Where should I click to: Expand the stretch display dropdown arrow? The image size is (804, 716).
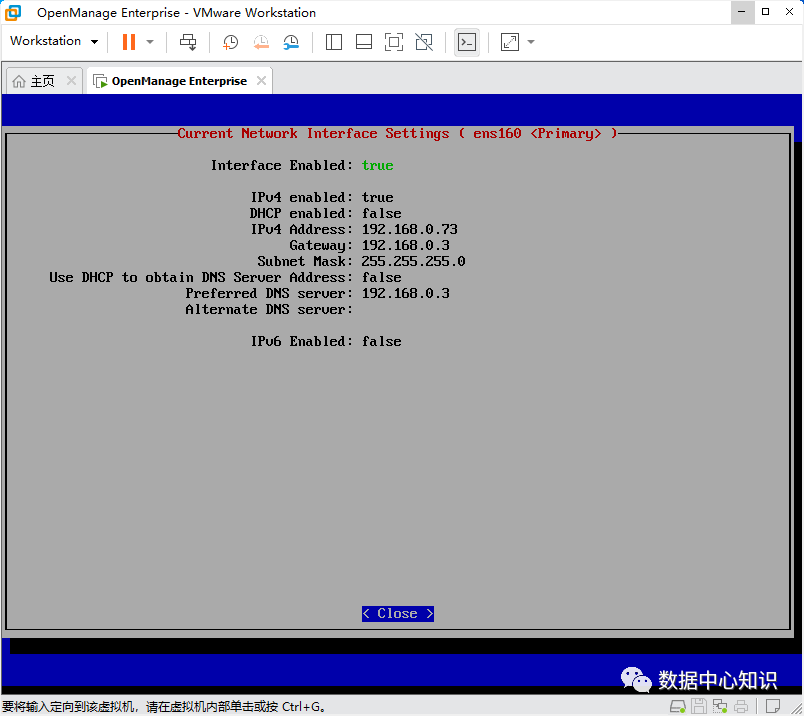coord(531,42)
